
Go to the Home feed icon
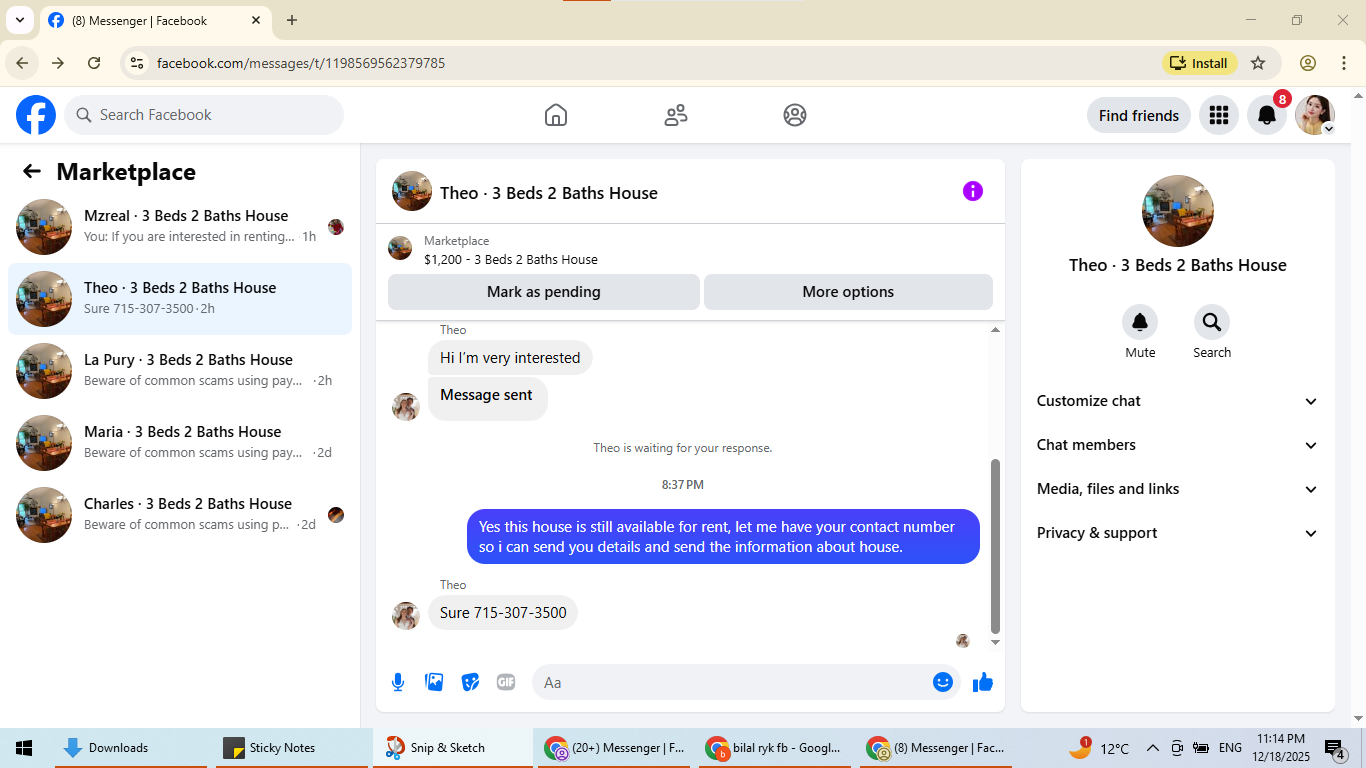pos(556,115)
